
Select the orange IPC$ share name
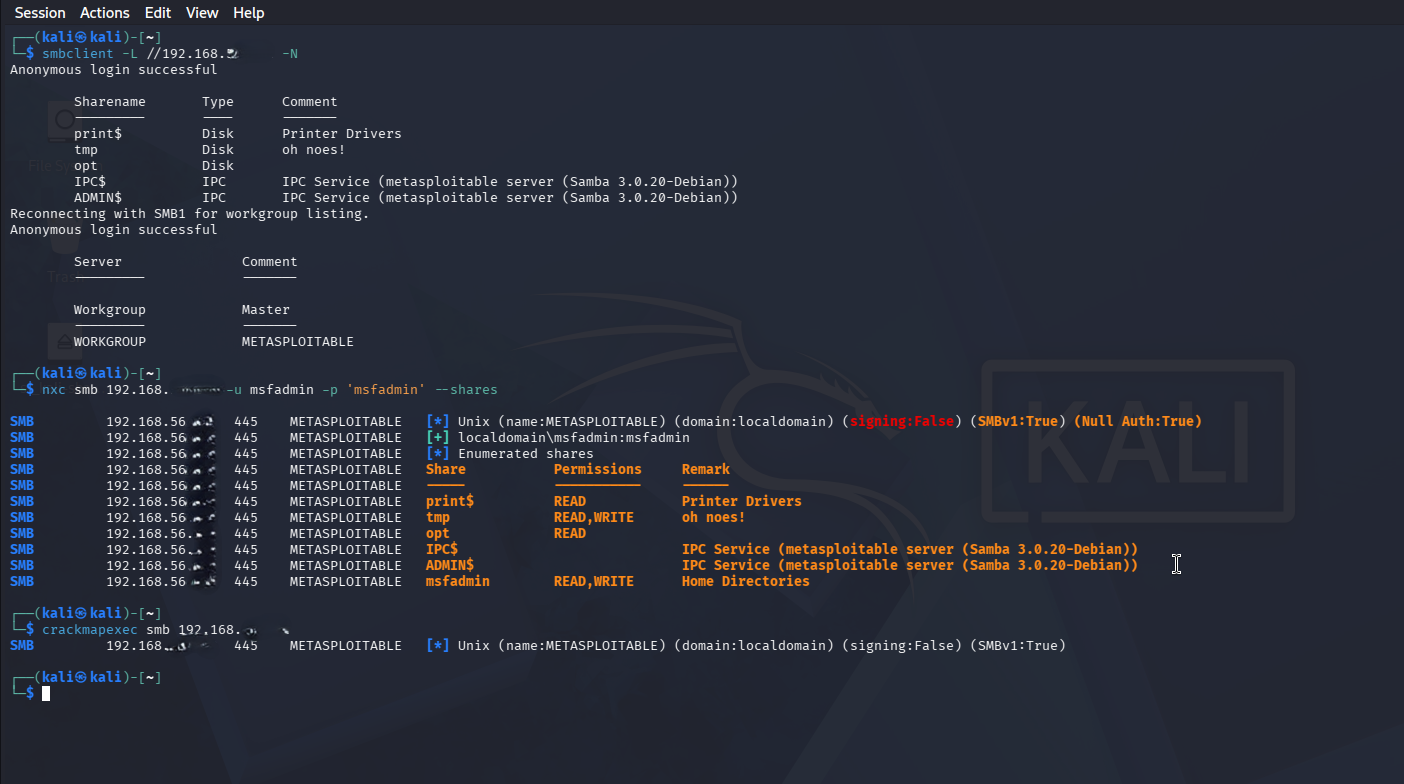click(442, 550)
